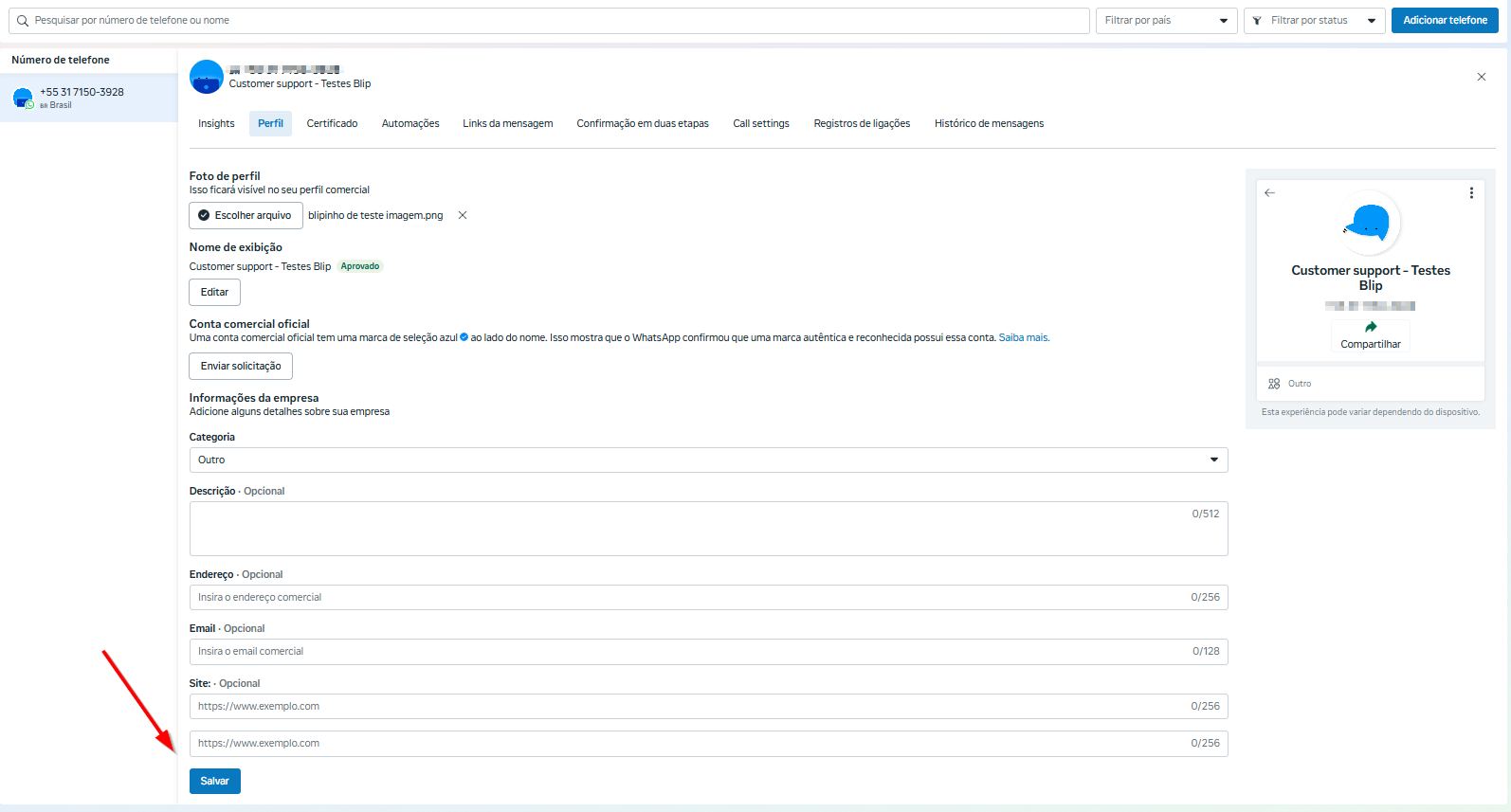Close the phone number details panel
1511x812 pixels.
[1481, 77]
